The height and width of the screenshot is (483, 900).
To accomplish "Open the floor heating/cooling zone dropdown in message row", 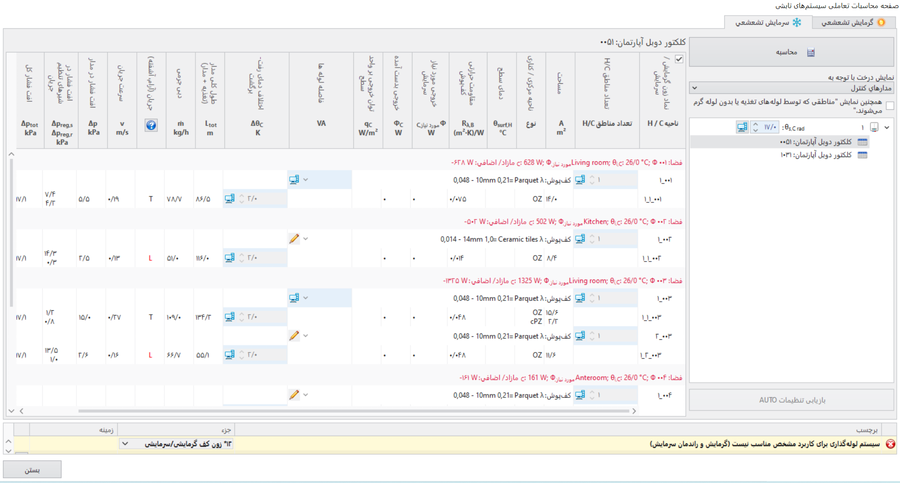I will [x=125, y=444].
